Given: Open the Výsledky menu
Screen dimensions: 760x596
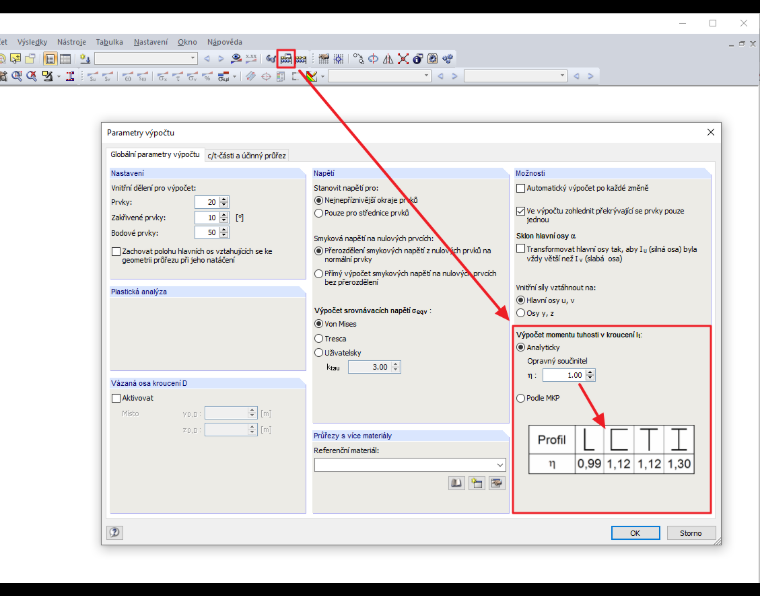Looking at the screenshot, I should [32, 42].
